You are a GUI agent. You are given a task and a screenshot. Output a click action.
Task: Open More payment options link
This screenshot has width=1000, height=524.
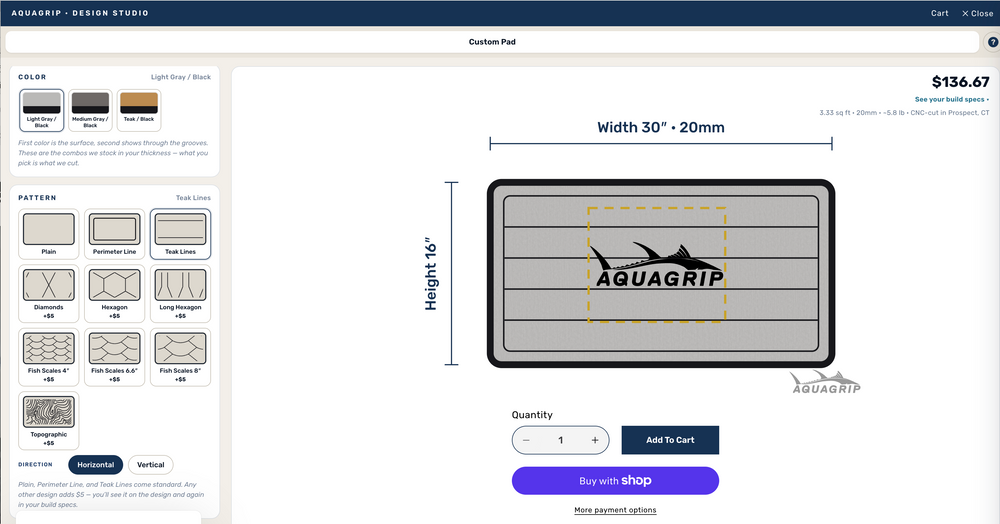click(x=615, y=510)
